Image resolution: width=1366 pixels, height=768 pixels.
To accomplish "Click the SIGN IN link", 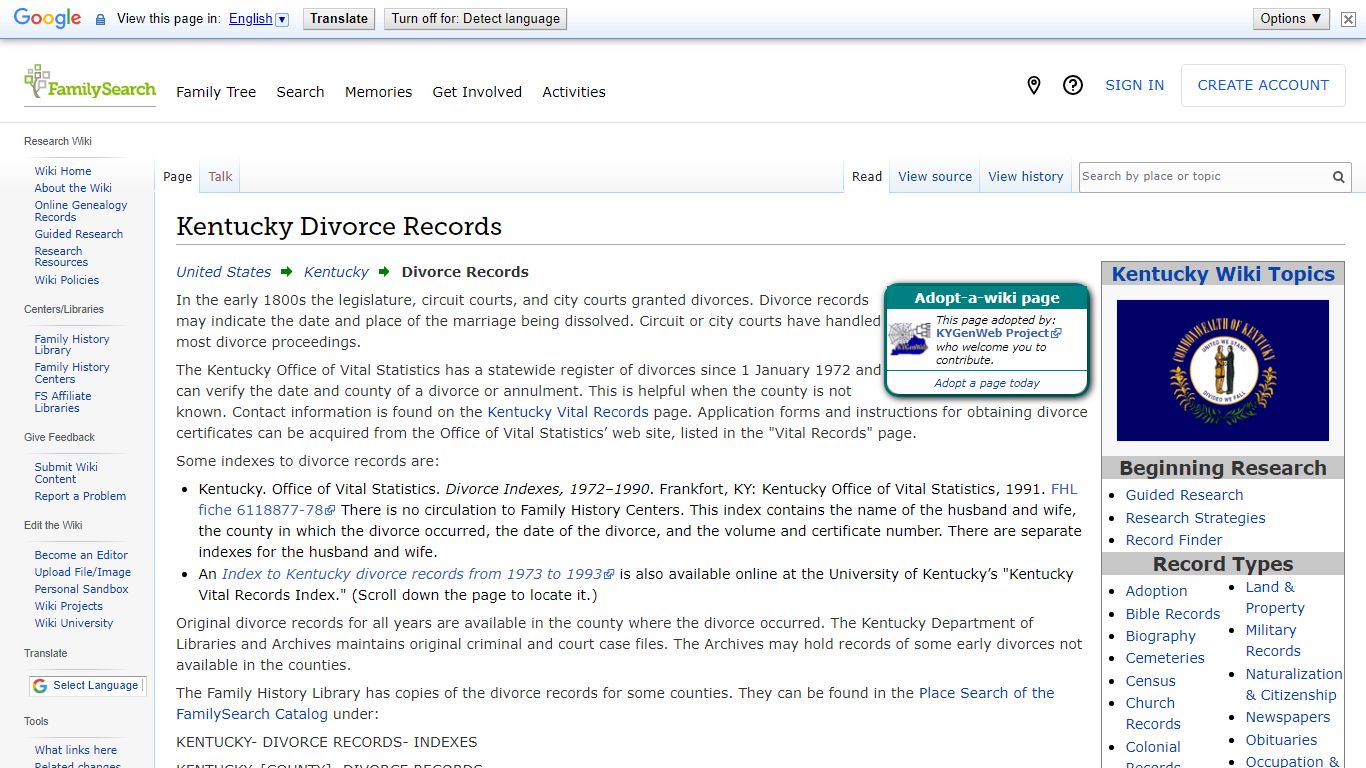I will tap(1134, 86).
